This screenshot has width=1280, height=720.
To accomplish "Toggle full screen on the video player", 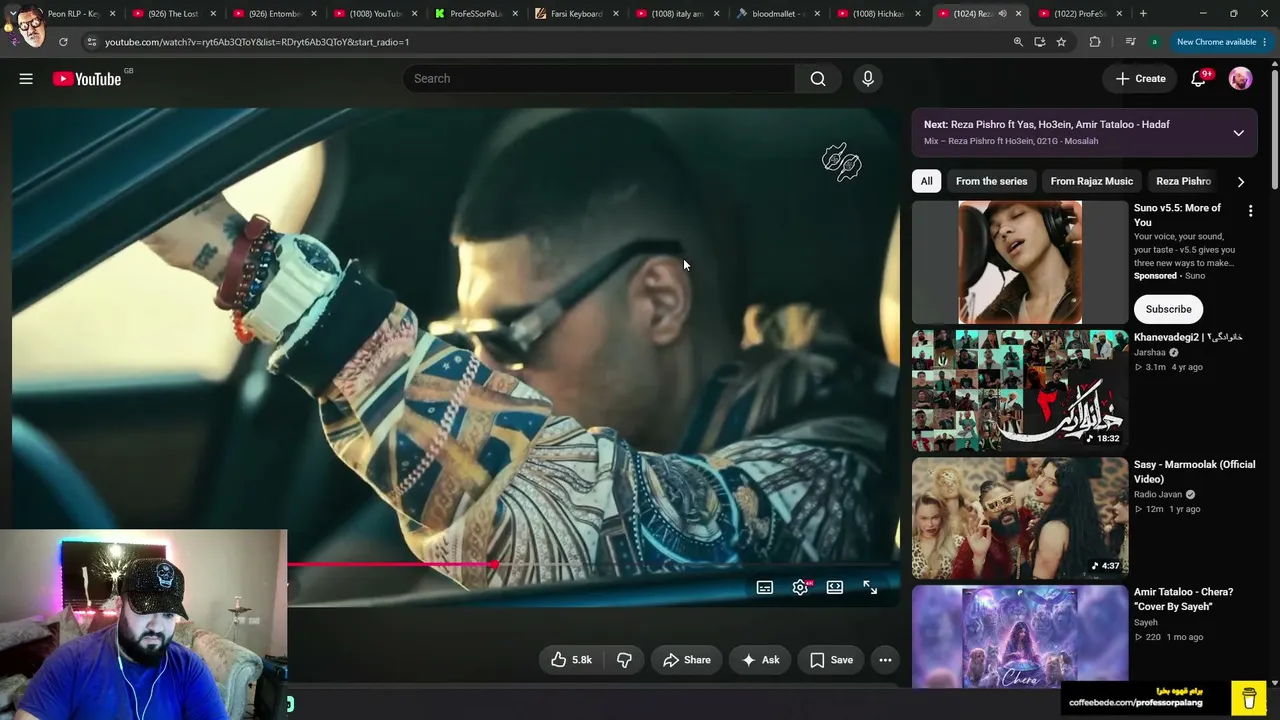I will 870,588.
